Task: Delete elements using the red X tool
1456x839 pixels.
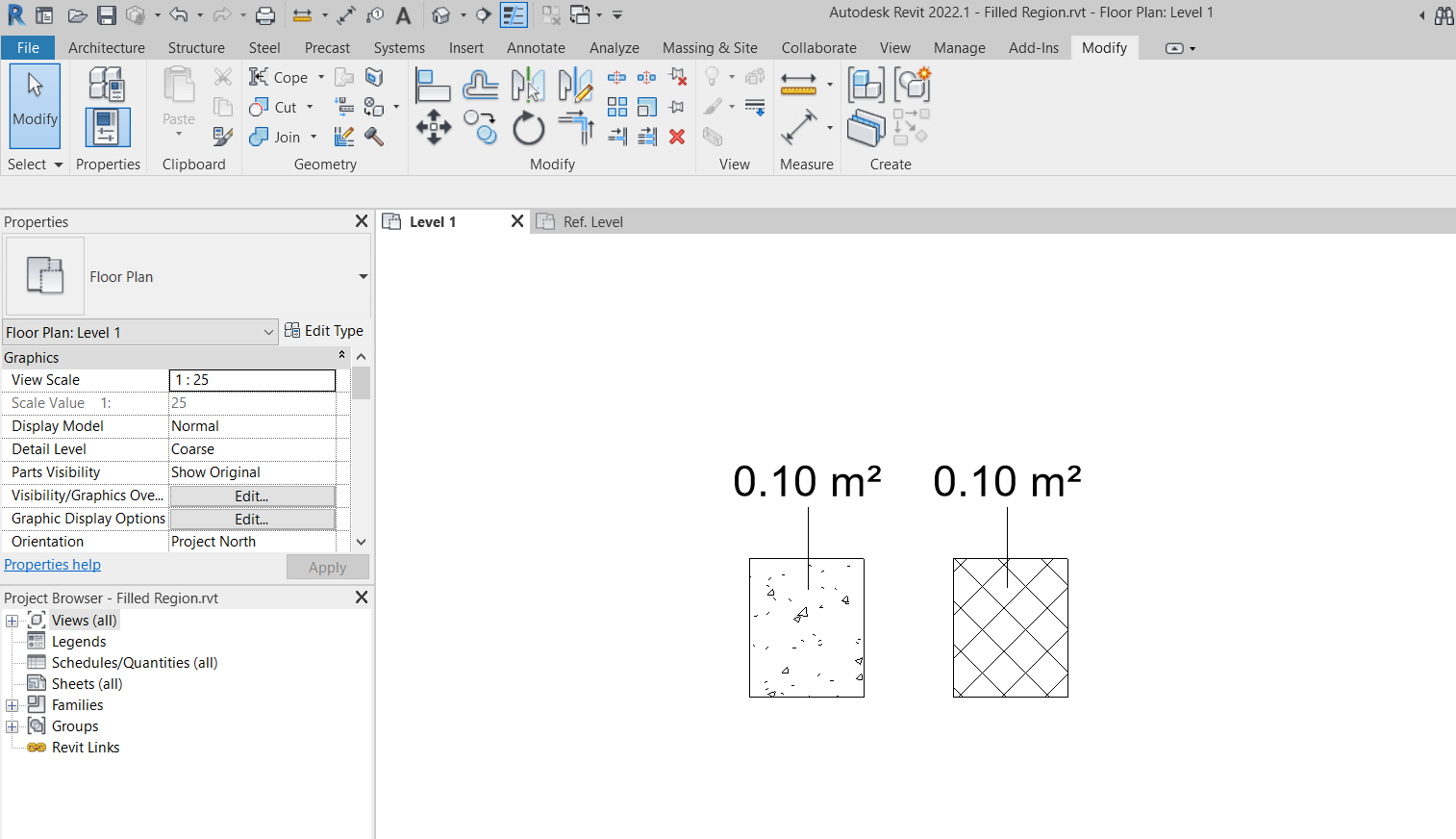Action: tap(676, 137)
